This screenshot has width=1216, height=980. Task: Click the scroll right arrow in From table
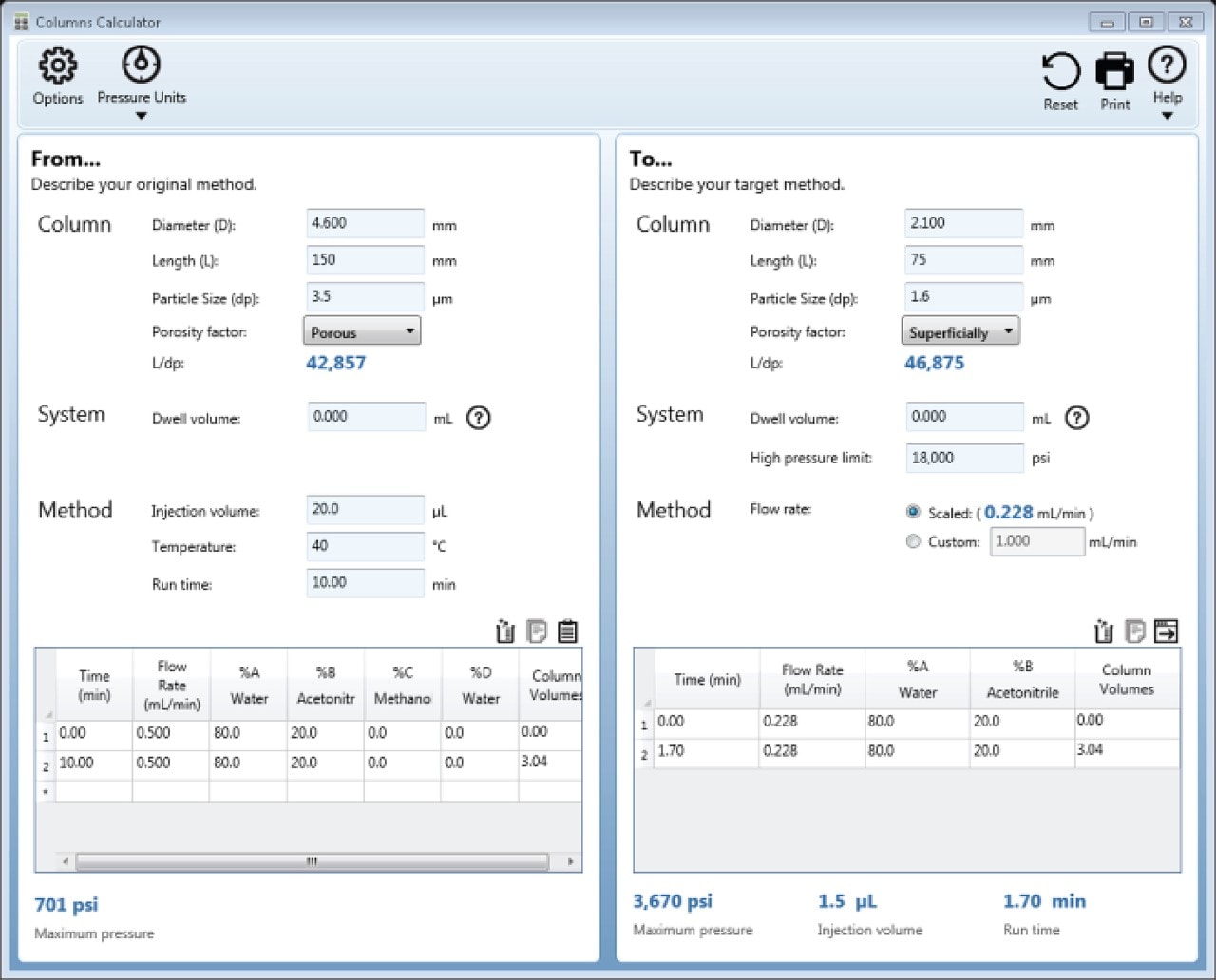(x=570, y=861)
